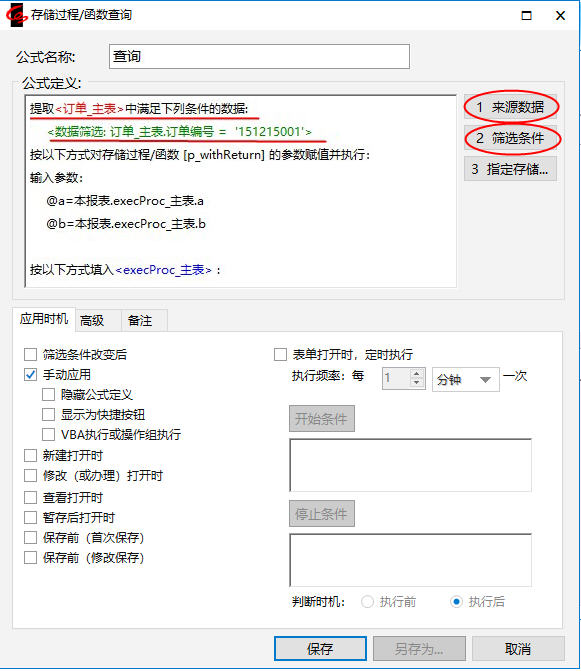Select the 执行前 radio button
Image resolution: width=581 pixels, height=671 pixels.
click(x=367, y=602)
